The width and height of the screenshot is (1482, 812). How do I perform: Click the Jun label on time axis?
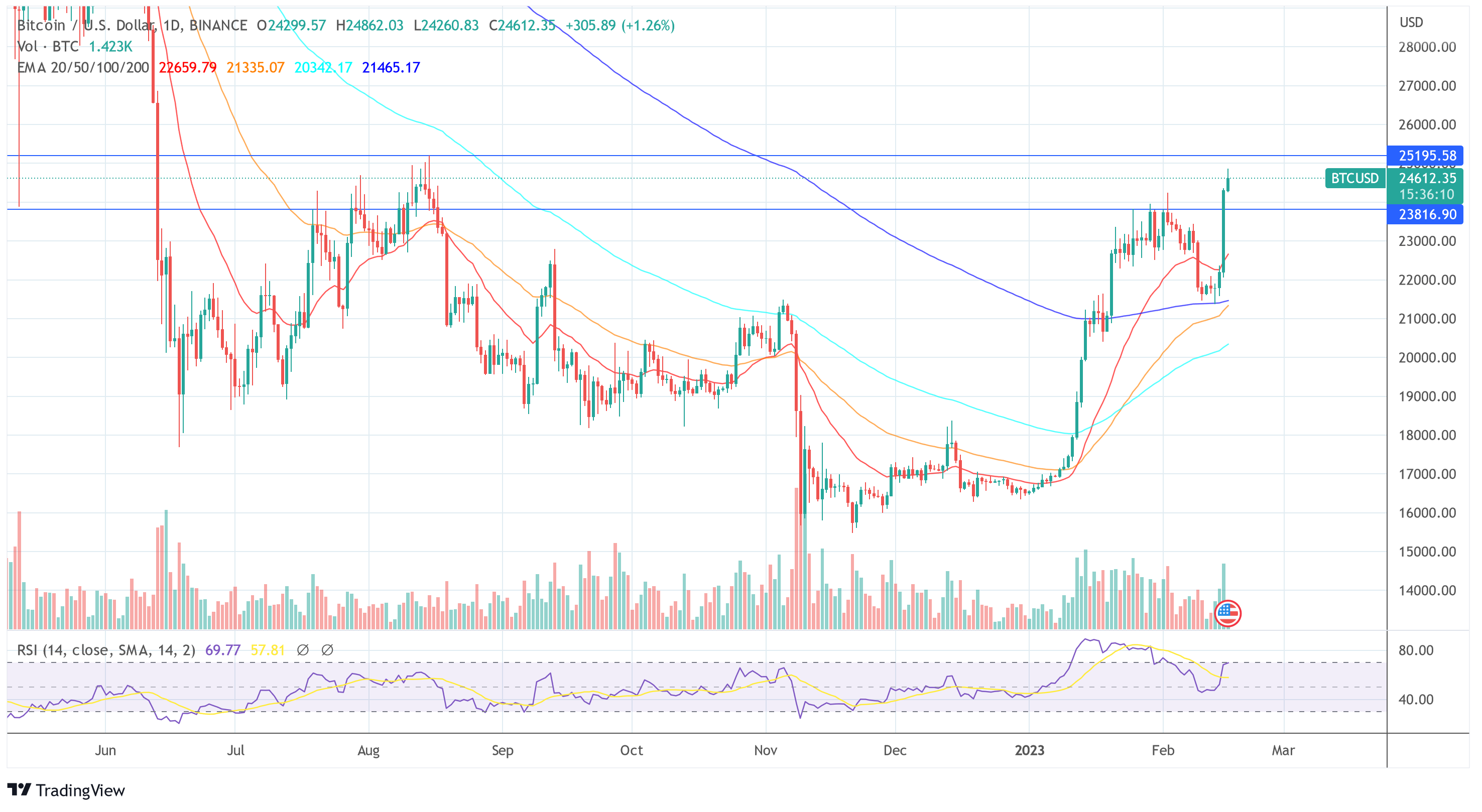point(105,750)
